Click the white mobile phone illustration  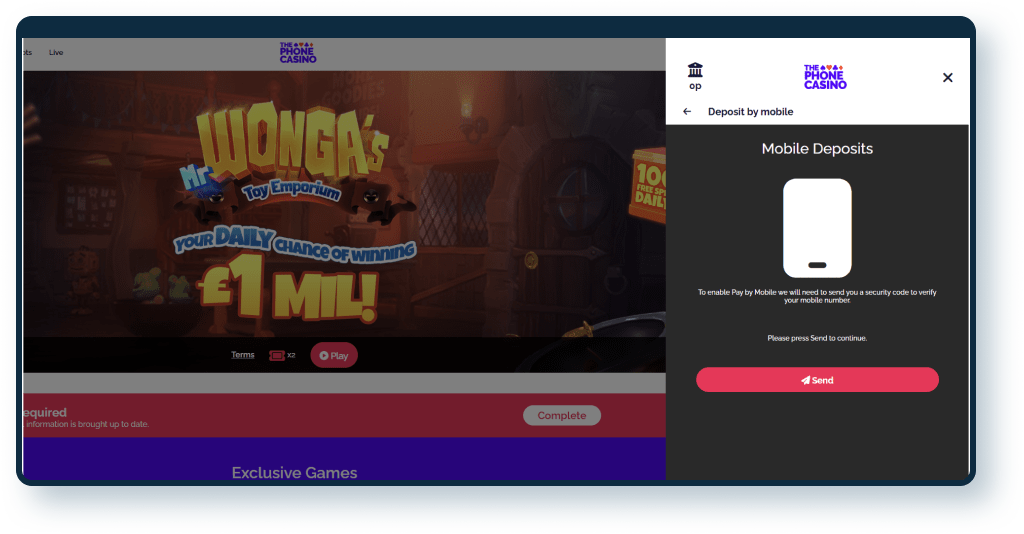[x=817, y=228]
